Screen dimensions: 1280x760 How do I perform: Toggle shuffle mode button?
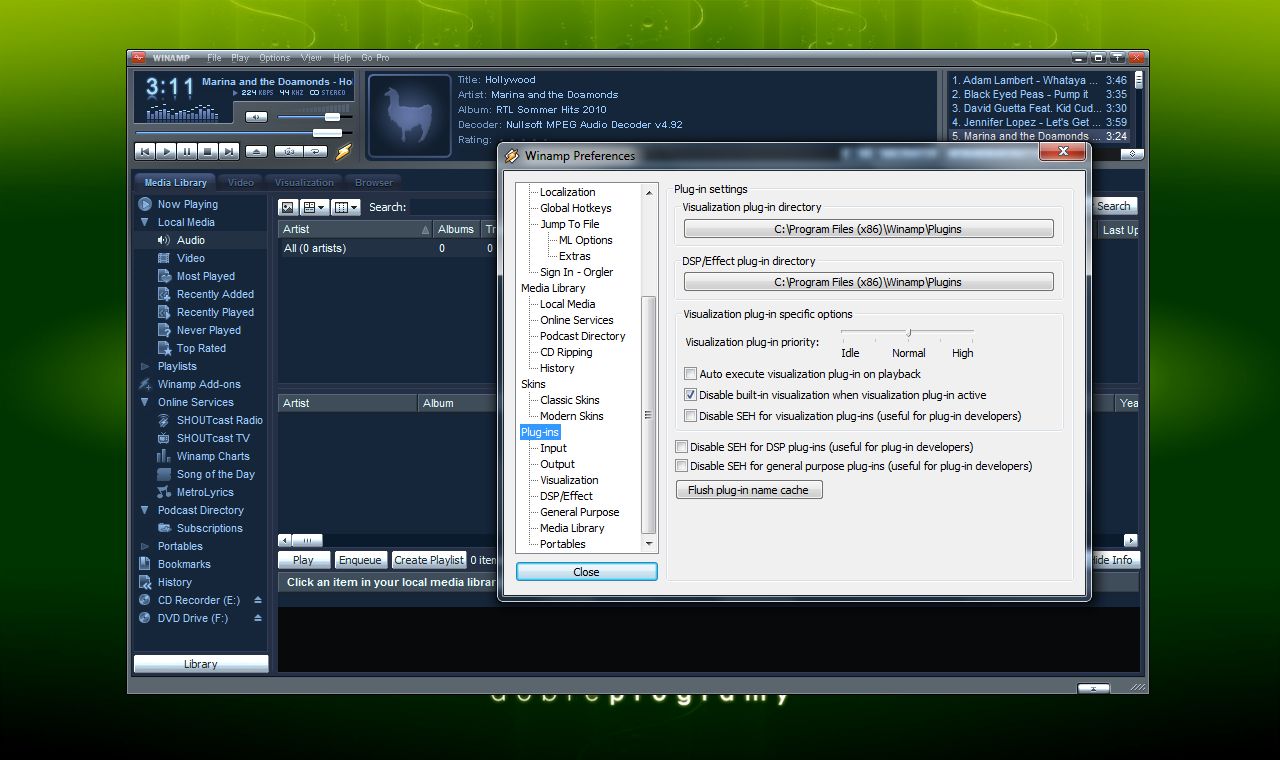pyautogui.click(x=289, y=151)
